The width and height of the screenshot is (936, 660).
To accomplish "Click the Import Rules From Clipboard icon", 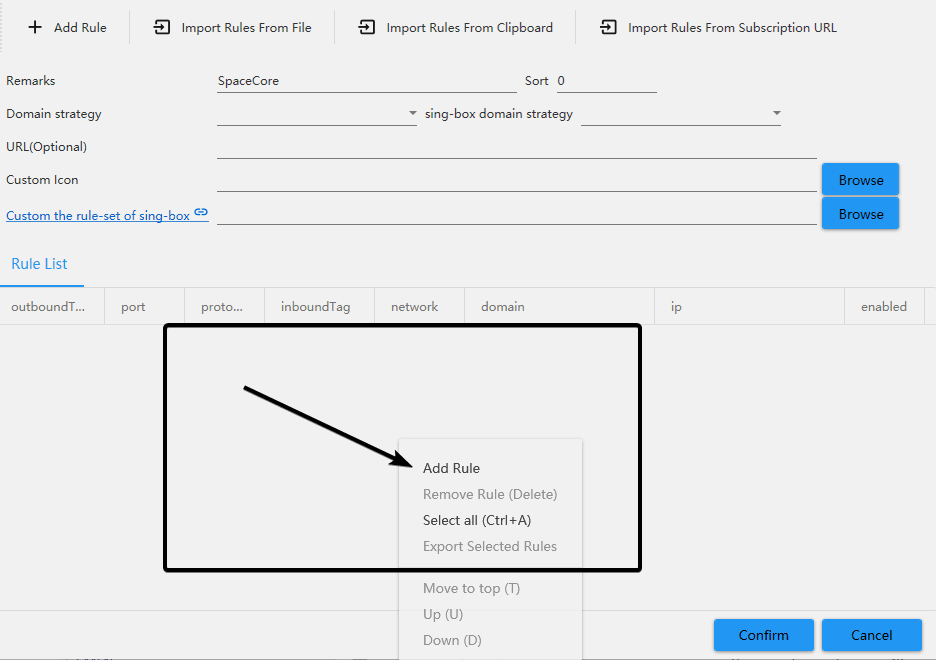I will tap(367, 28).
